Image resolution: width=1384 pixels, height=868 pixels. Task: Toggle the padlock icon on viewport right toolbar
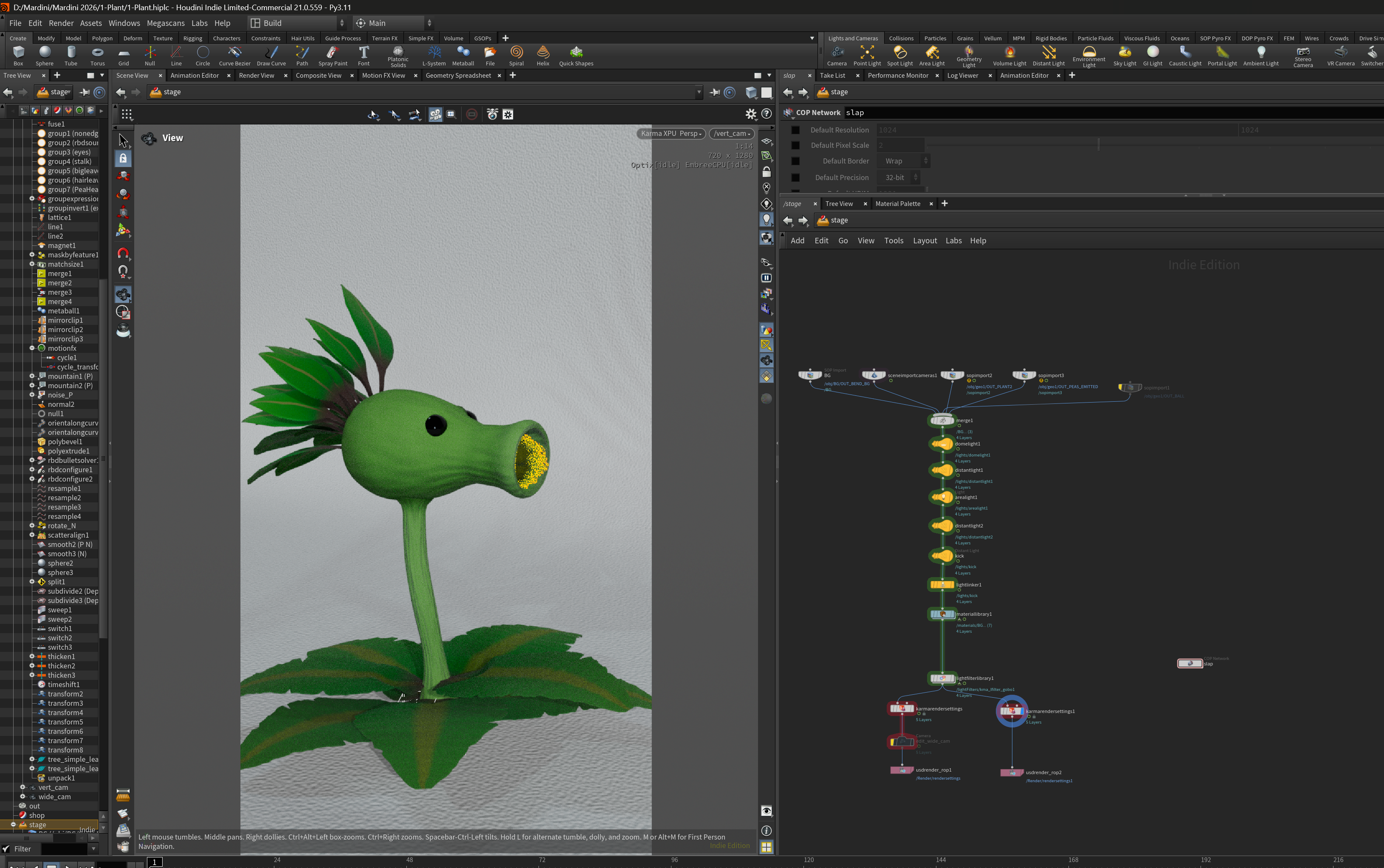coord(767,172)
